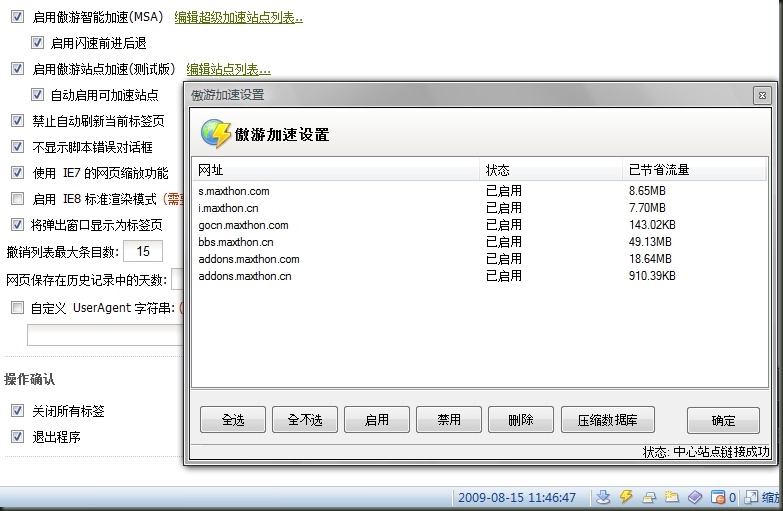
Task: Click the page zoom icon in status bar
Action: pyautogui.click(x=751, y=497)
